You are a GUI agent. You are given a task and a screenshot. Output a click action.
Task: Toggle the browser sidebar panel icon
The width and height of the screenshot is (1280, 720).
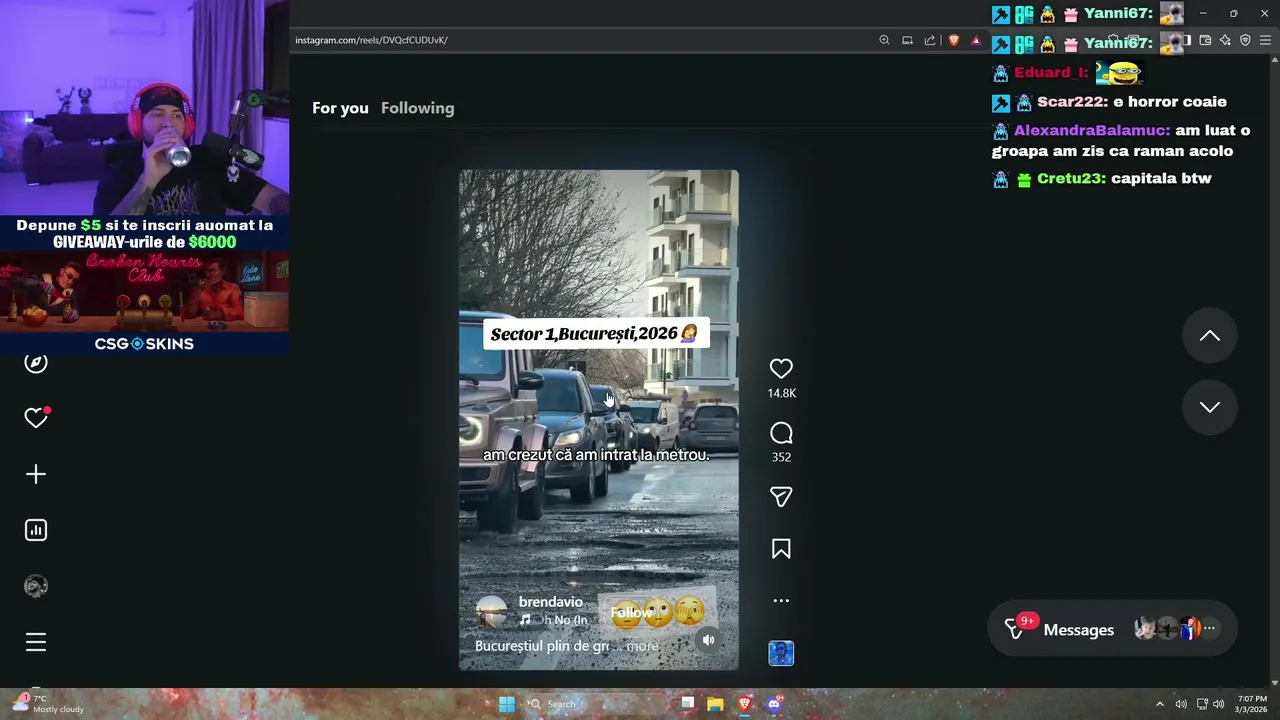1186,40
